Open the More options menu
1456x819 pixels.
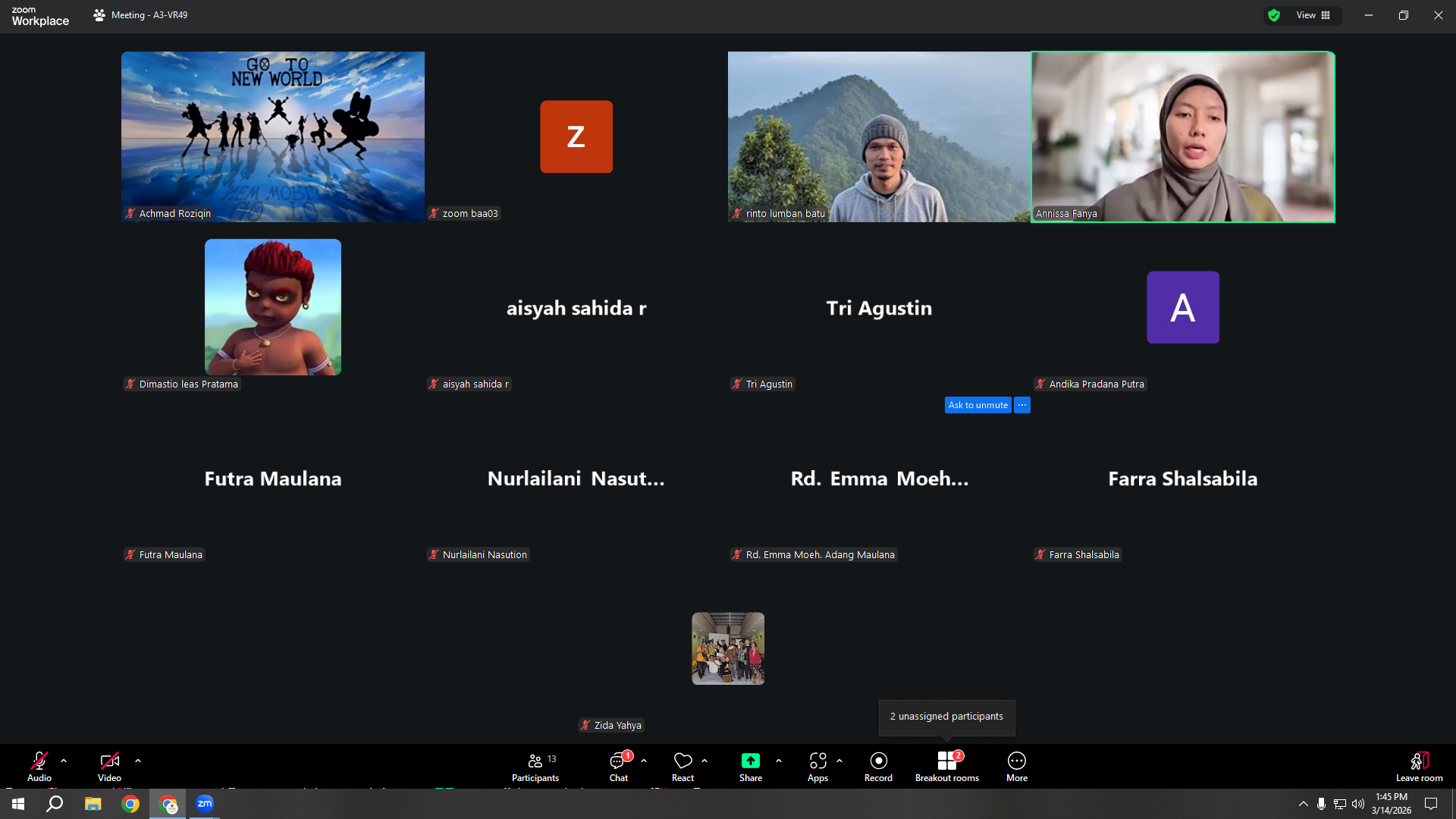(x=1017, y=766)
